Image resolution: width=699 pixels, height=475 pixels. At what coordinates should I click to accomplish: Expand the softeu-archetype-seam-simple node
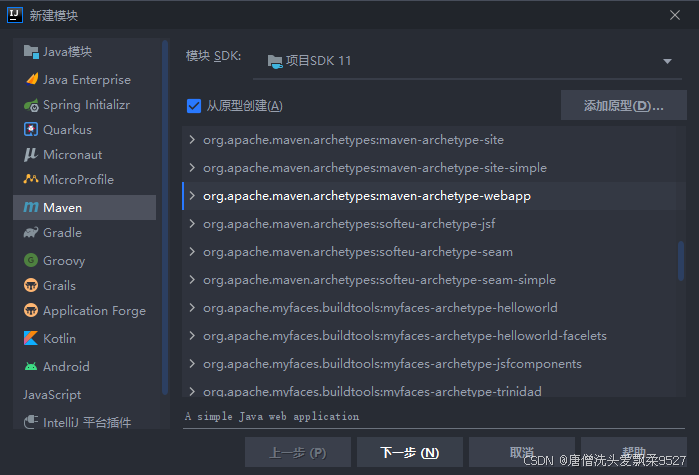click(x=192, y=279)
